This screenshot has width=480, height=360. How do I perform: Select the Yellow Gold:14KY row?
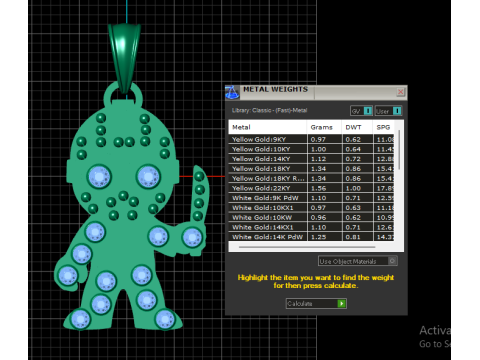point(311,159)
